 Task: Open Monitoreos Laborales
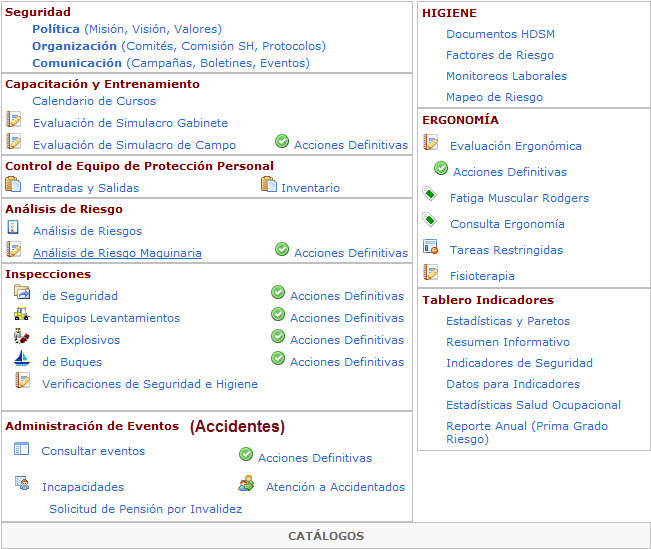507,76
